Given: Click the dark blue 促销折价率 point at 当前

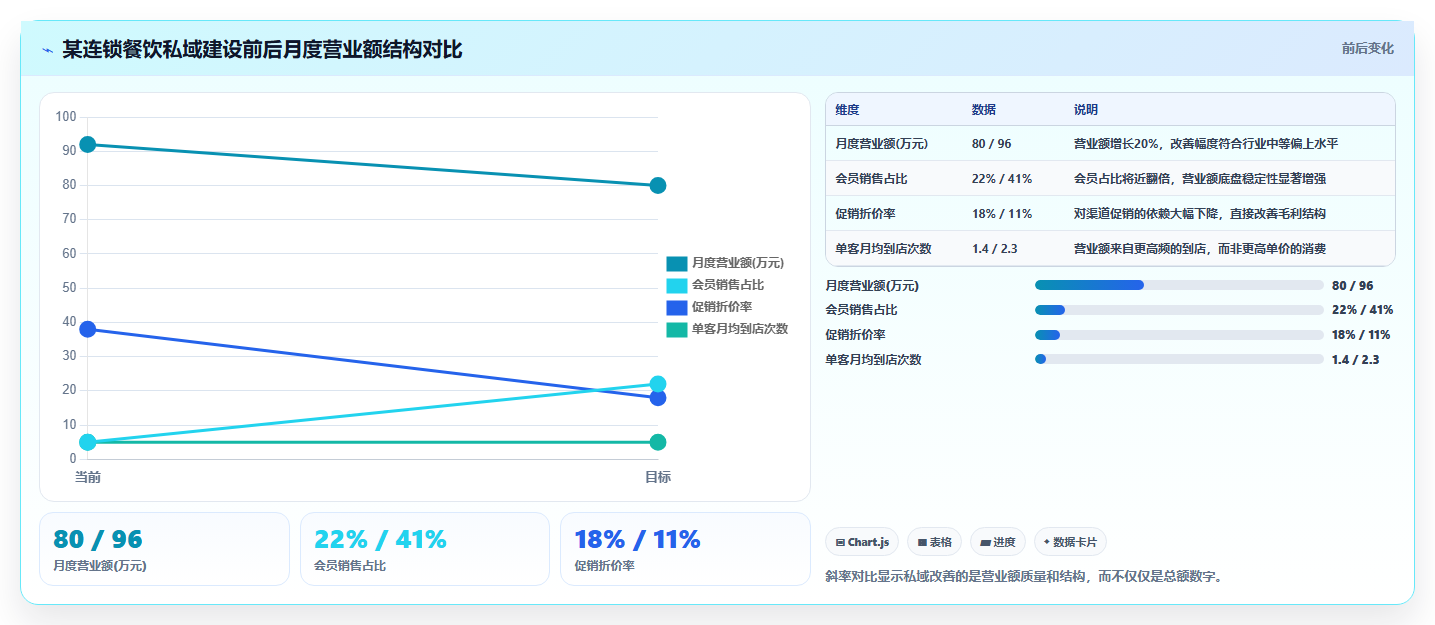Looking at the screenshot, I should [x=88, y=329].
